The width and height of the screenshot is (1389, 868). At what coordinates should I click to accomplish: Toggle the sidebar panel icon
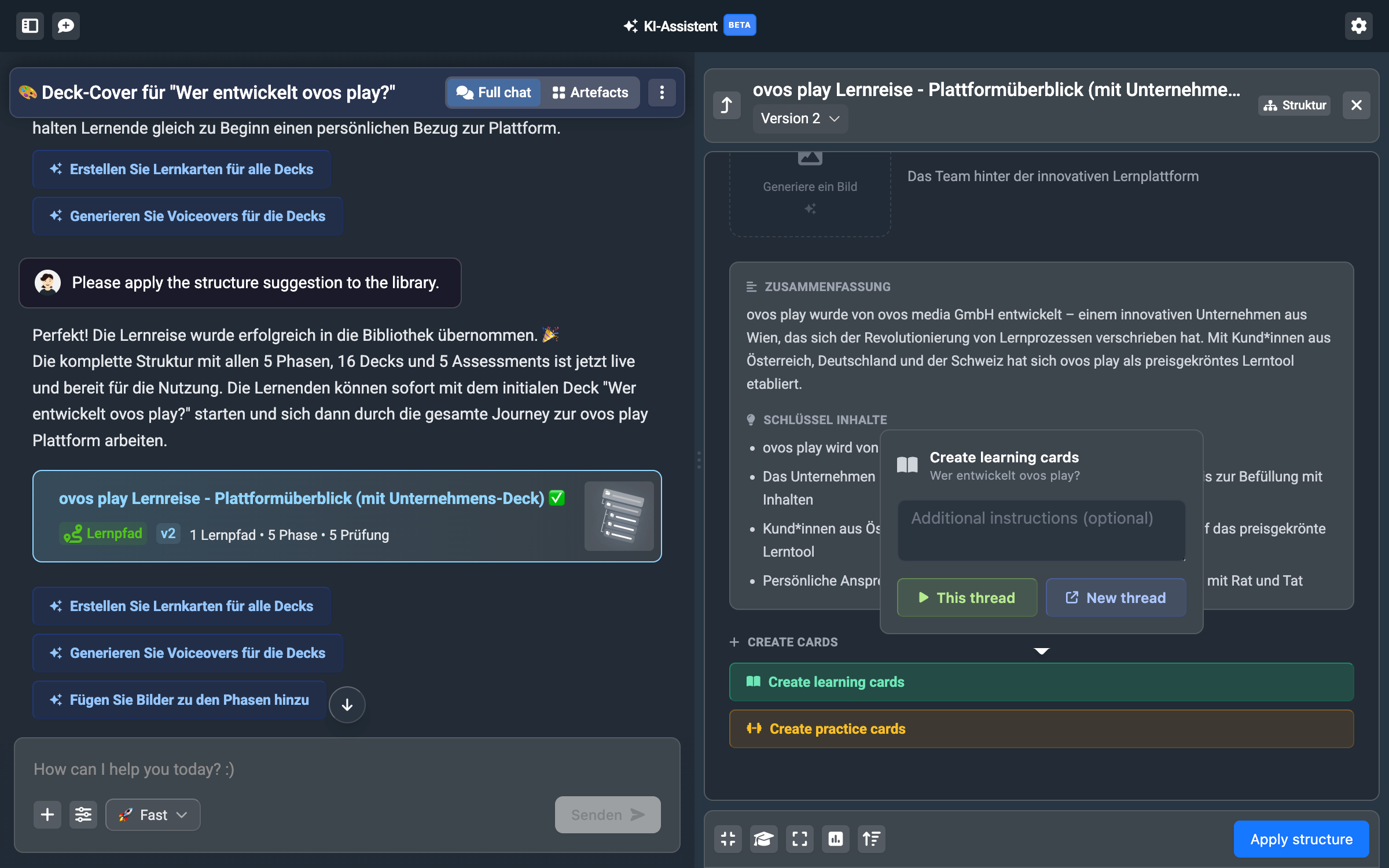[x=30, y=26]
